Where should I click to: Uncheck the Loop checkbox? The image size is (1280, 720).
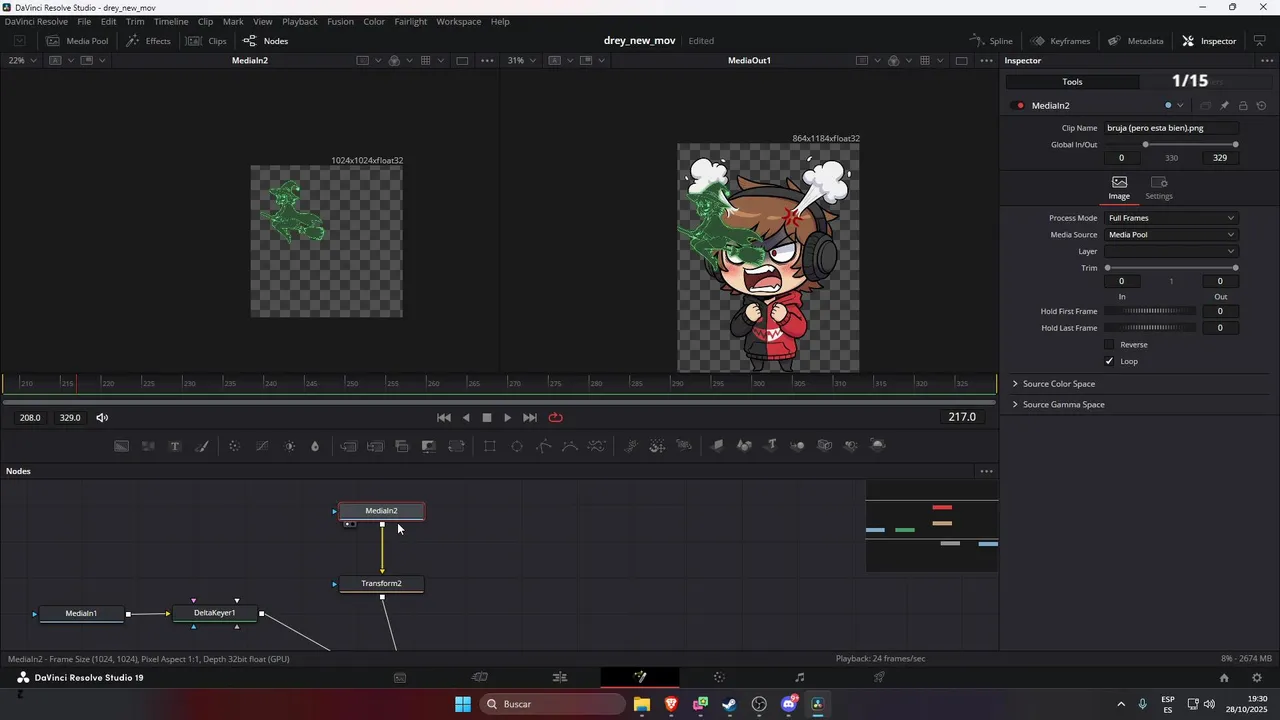click(x=1109, y=361)
